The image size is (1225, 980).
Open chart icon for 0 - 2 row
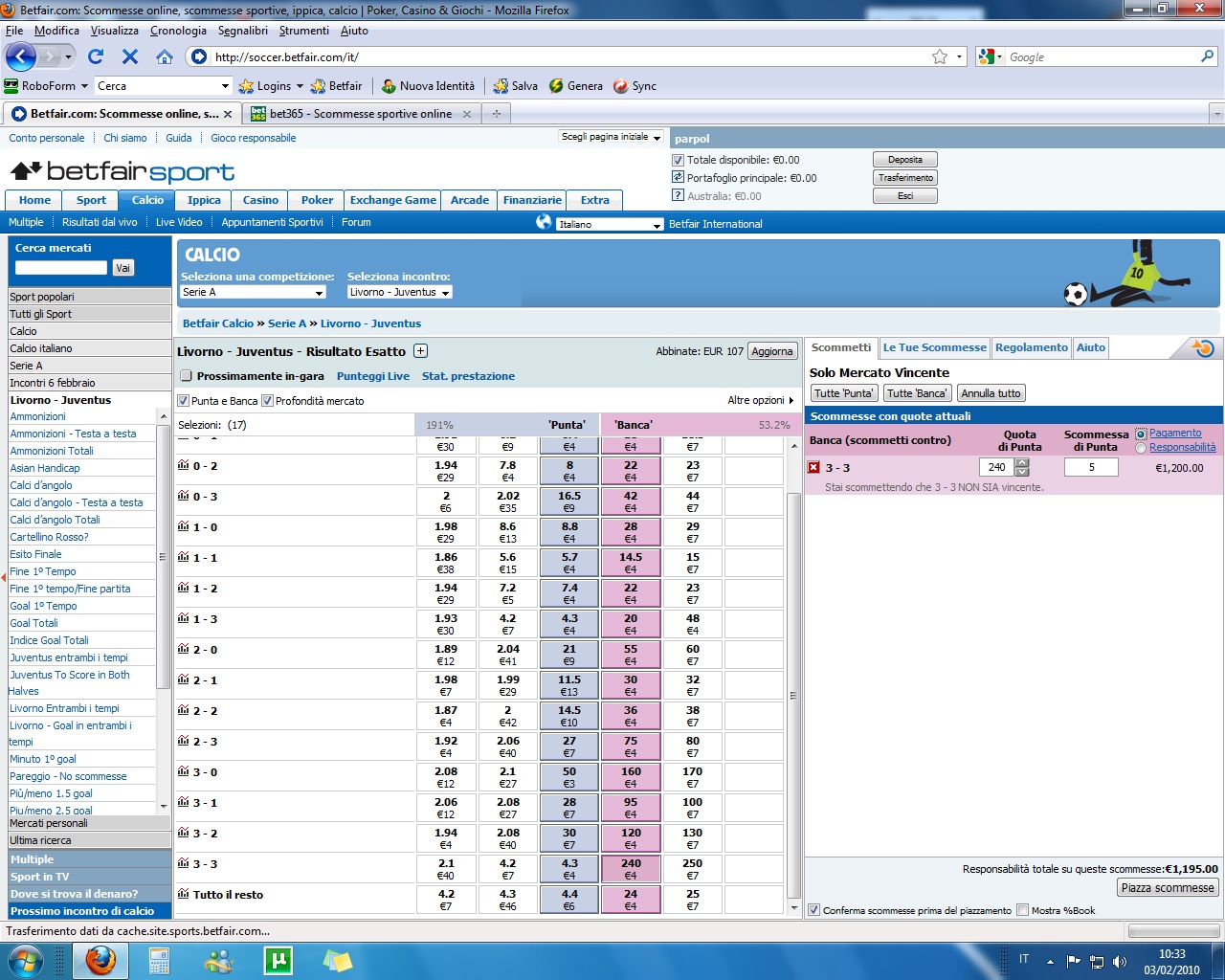point(183,465)
